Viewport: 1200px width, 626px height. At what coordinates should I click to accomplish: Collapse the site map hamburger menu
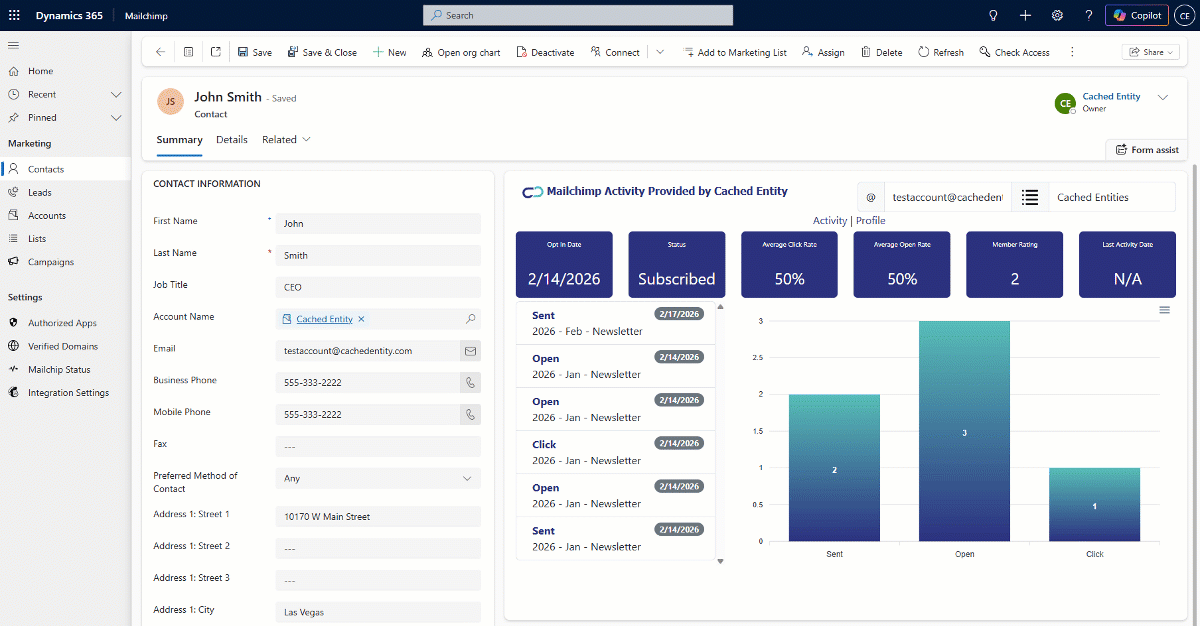[14, 45]
